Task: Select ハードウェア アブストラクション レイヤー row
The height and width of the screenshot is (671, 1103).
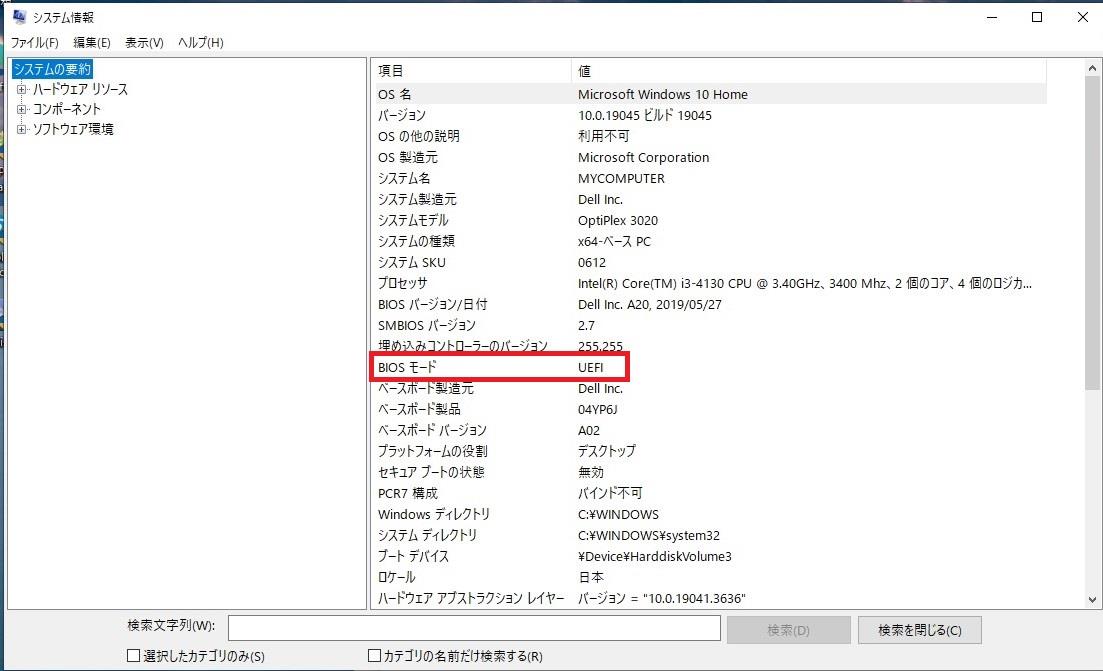Action: coord(709,599)
